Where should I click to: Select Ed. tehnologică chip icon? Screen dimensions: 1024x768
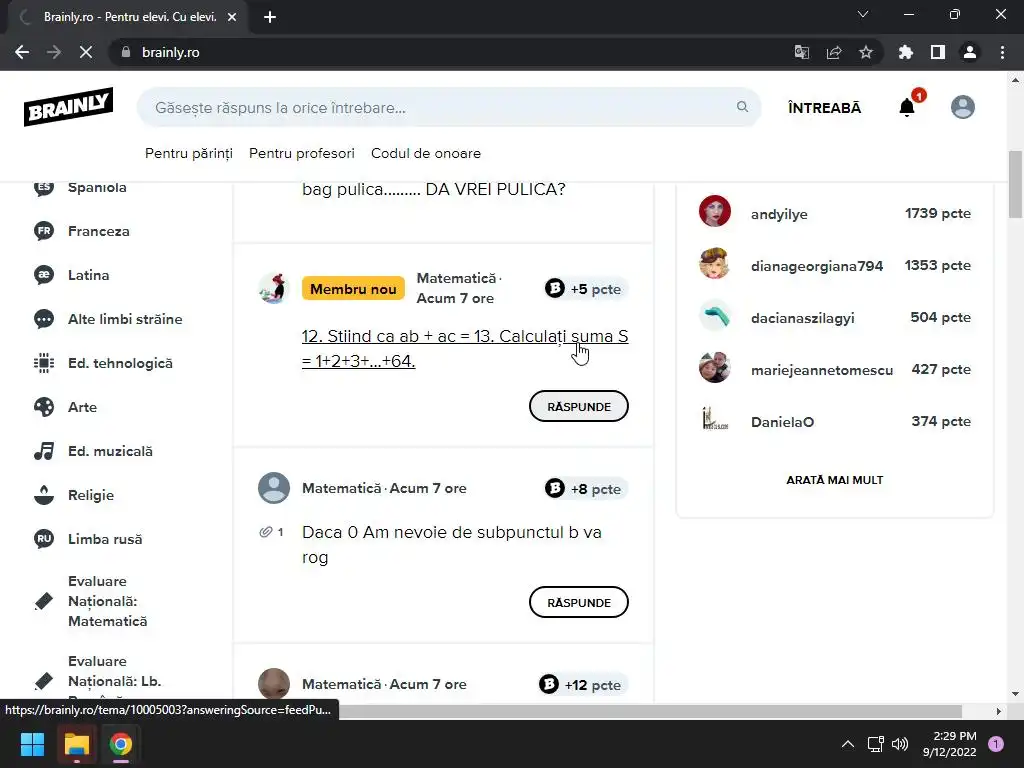point(44,363)
